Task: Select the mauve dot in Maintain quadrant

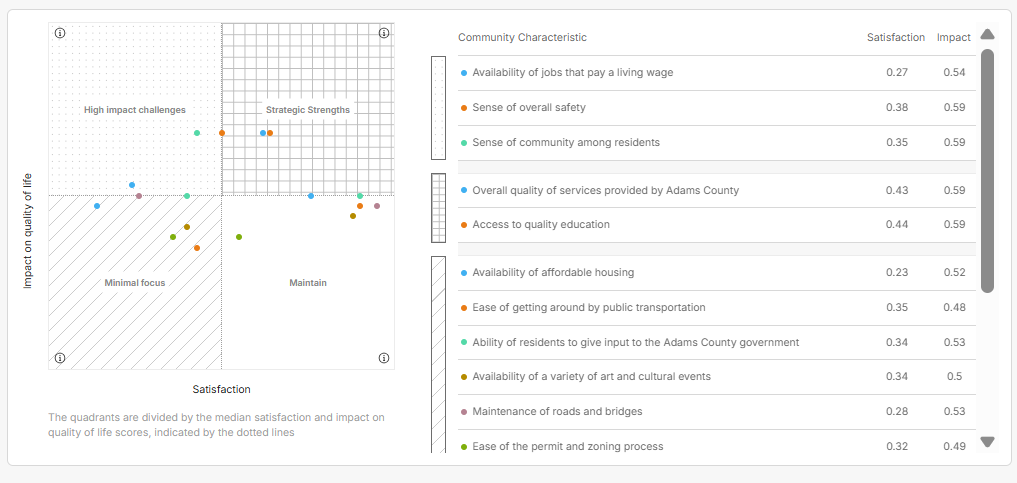Action: coord(377,206)
